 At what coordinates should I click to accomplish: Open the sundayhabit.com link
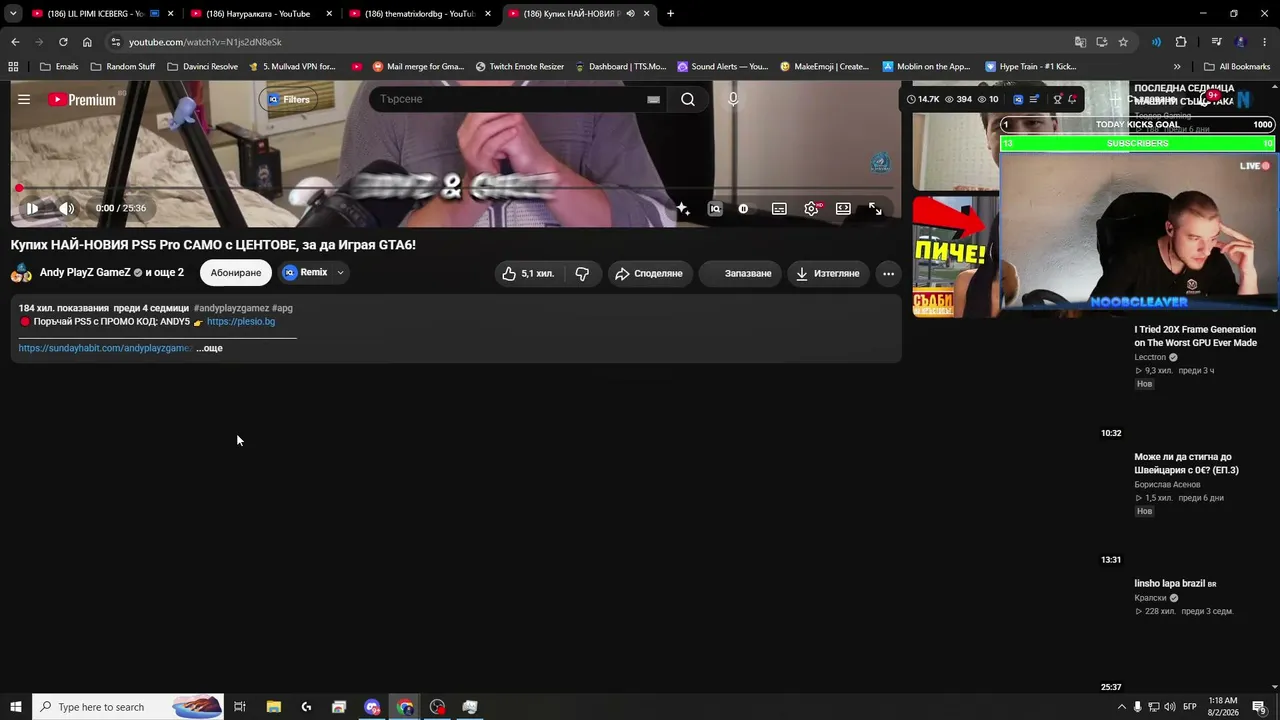(x=104, y=348)
